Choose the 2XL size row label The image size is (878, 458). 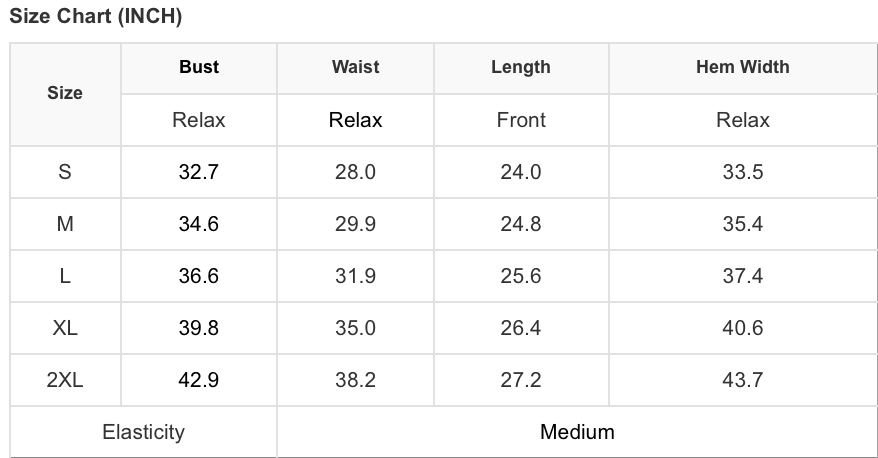coord(65,380)
